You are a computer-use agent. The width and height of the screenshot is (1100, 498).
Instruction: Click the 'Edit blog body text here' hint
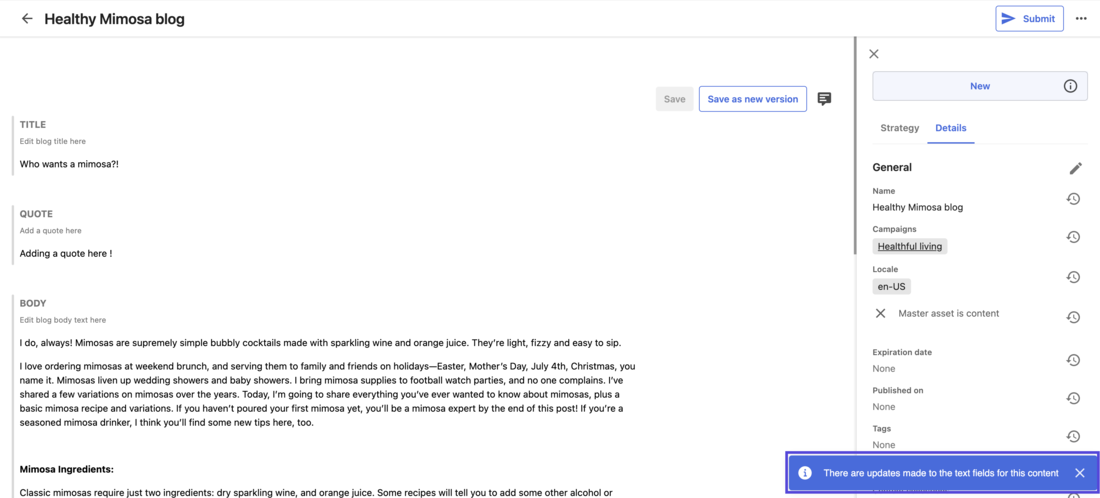click(62, 320)
